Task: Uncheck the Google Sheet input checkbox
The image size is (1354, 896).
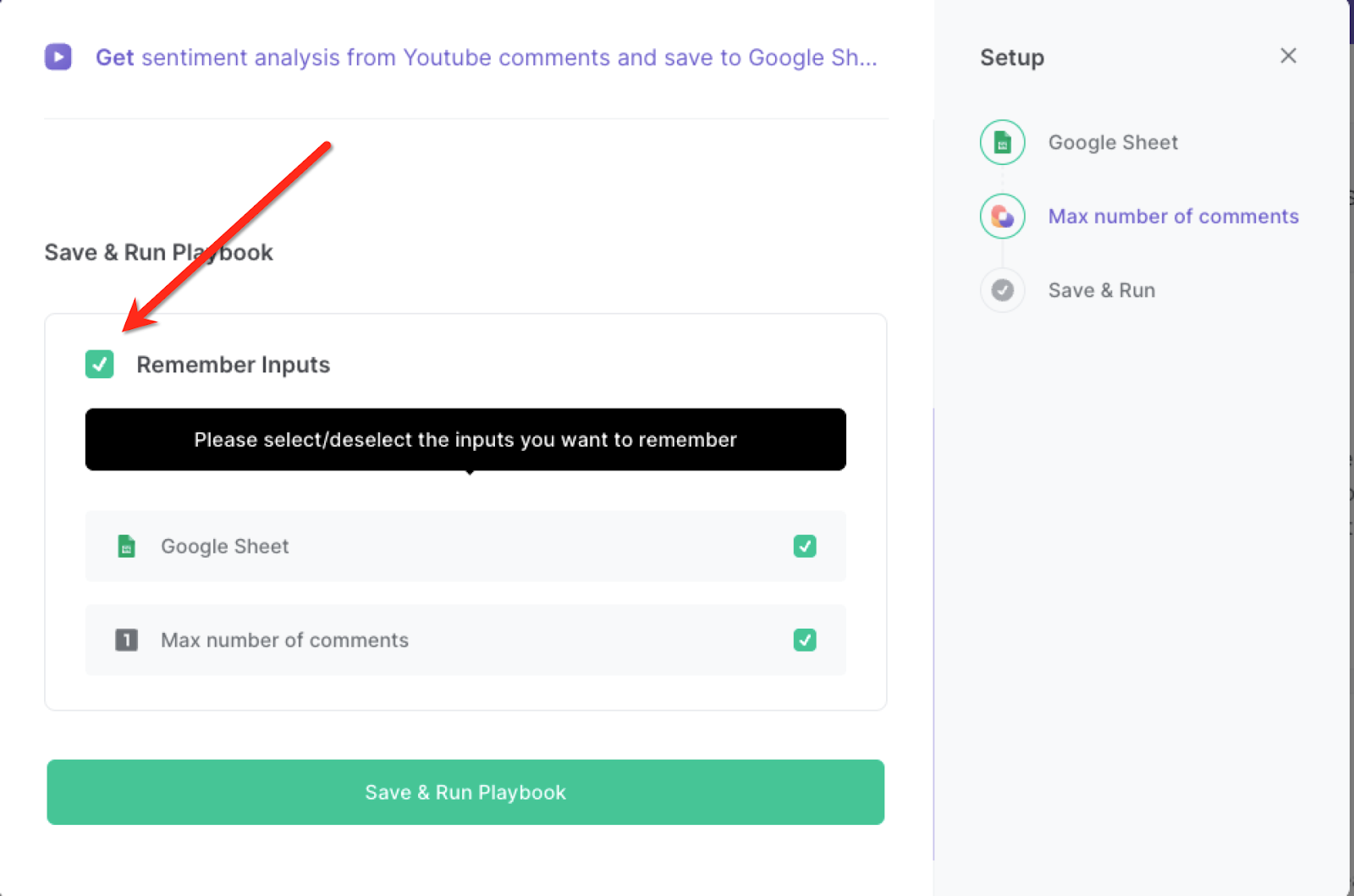Action: click(x=805, y=546)
